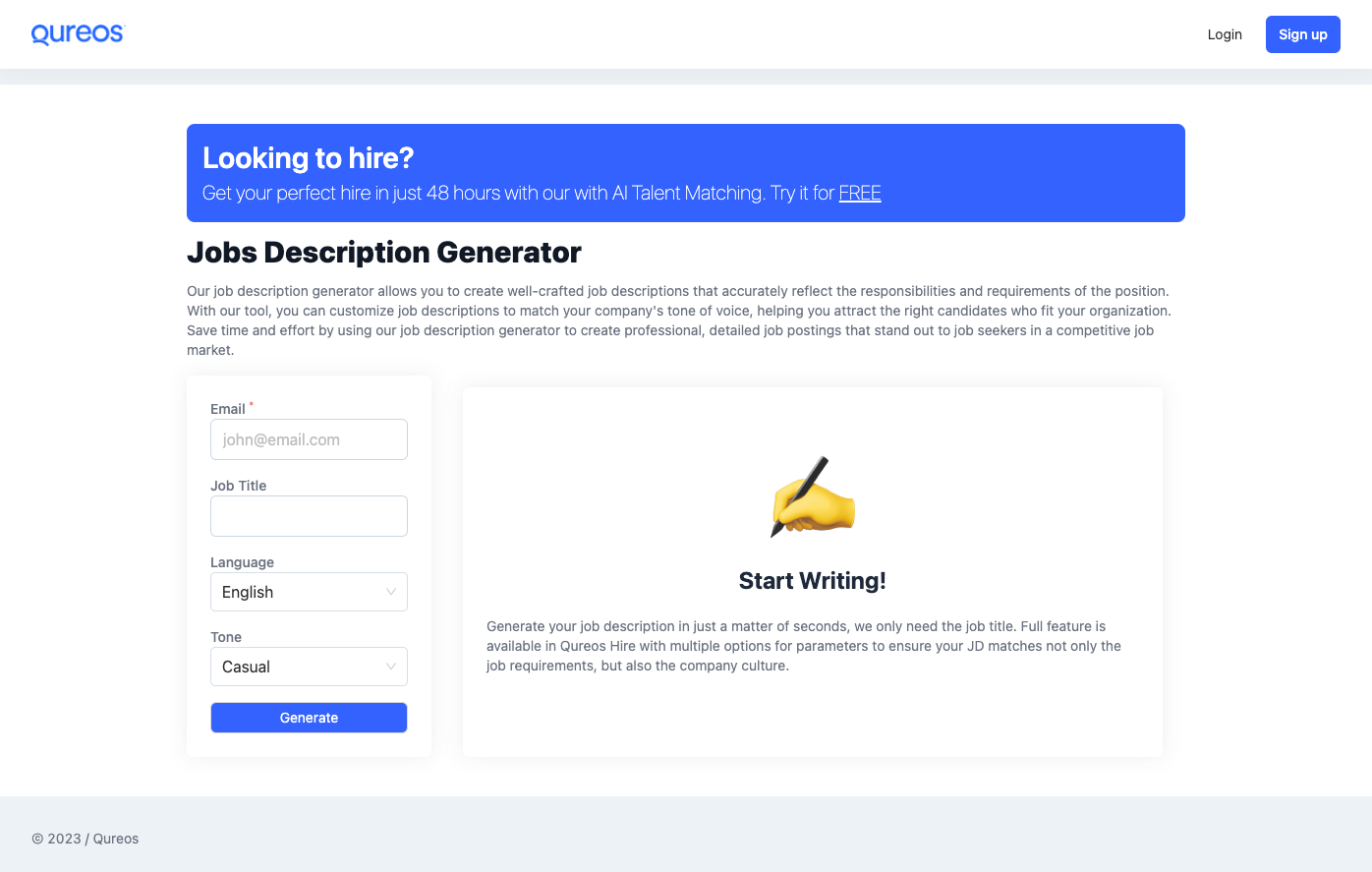
Task: Click the Qureos logo
Action: pyautogui.click(x=78, y=34)
